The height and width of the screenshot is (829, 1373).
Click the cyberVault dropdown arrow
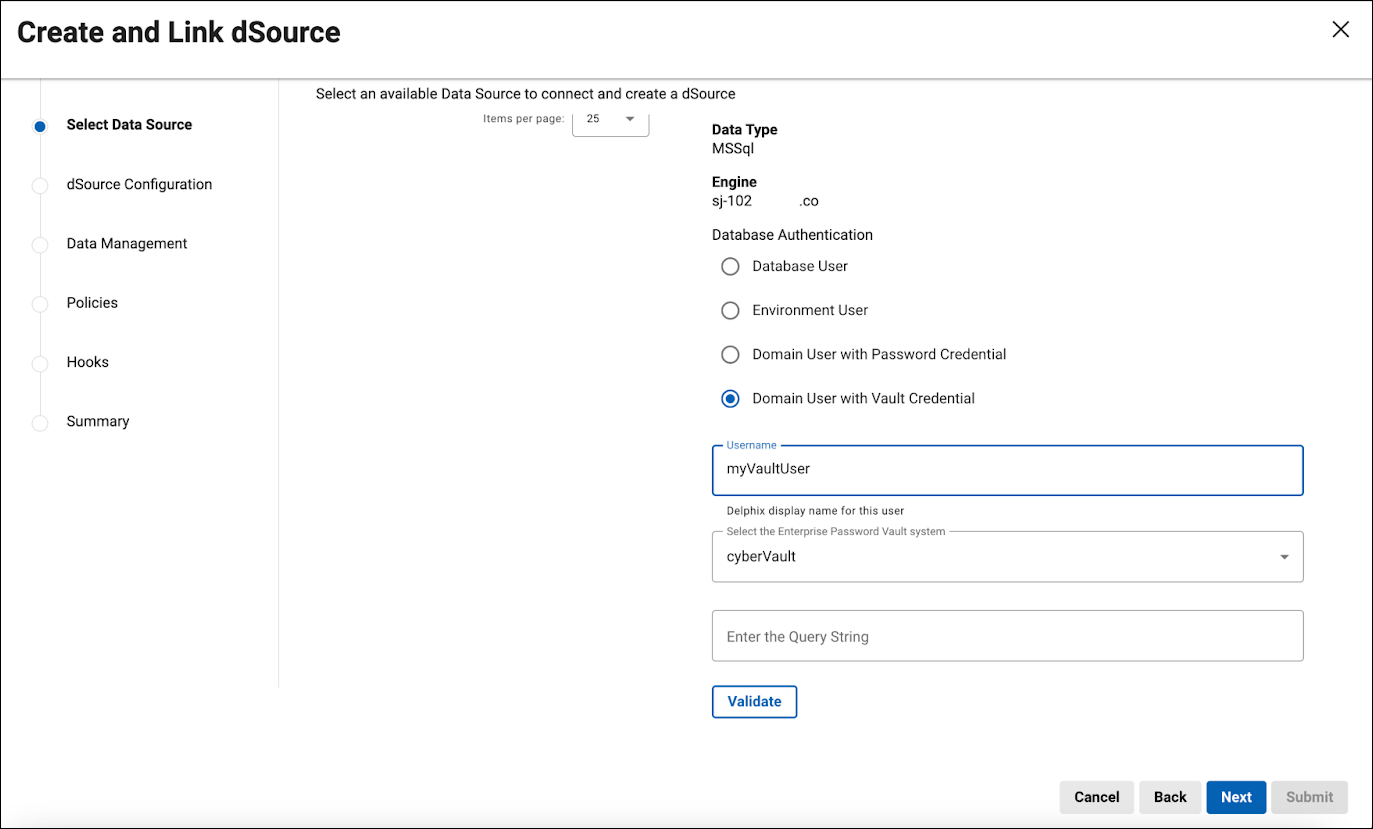(x=1284, y=557)
